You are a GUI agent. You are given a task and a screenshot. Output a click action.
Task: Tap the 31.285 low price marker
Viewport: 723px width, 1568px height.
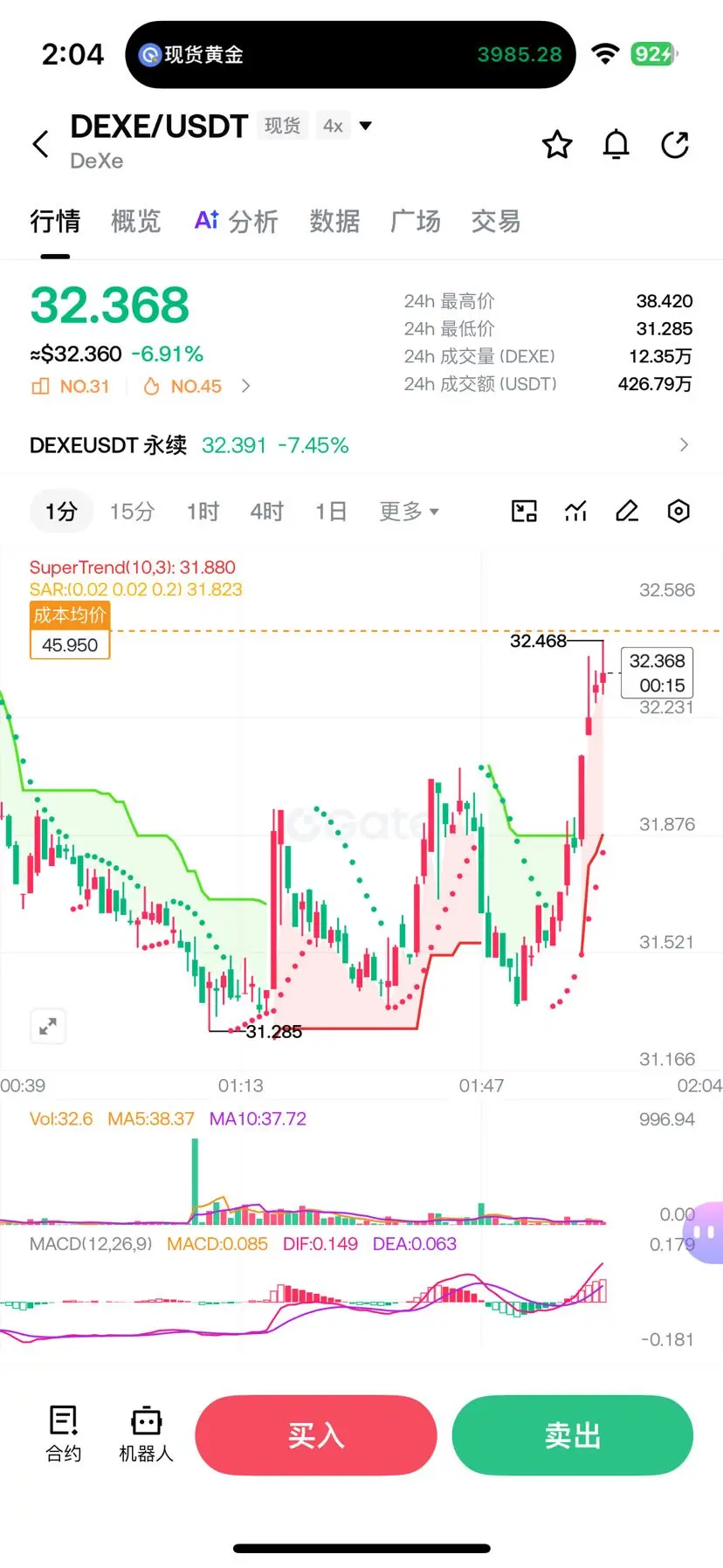(274, 1032)
